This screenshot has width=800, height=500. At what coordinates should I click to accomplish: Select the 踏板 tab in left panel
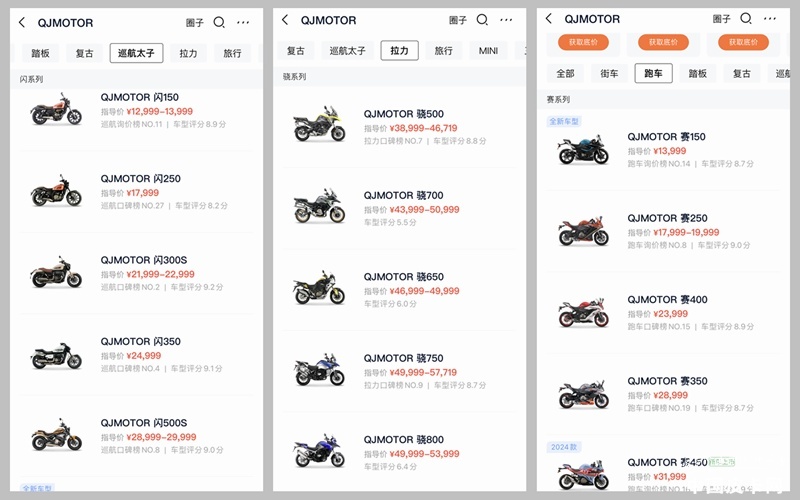tap(40, 53)
